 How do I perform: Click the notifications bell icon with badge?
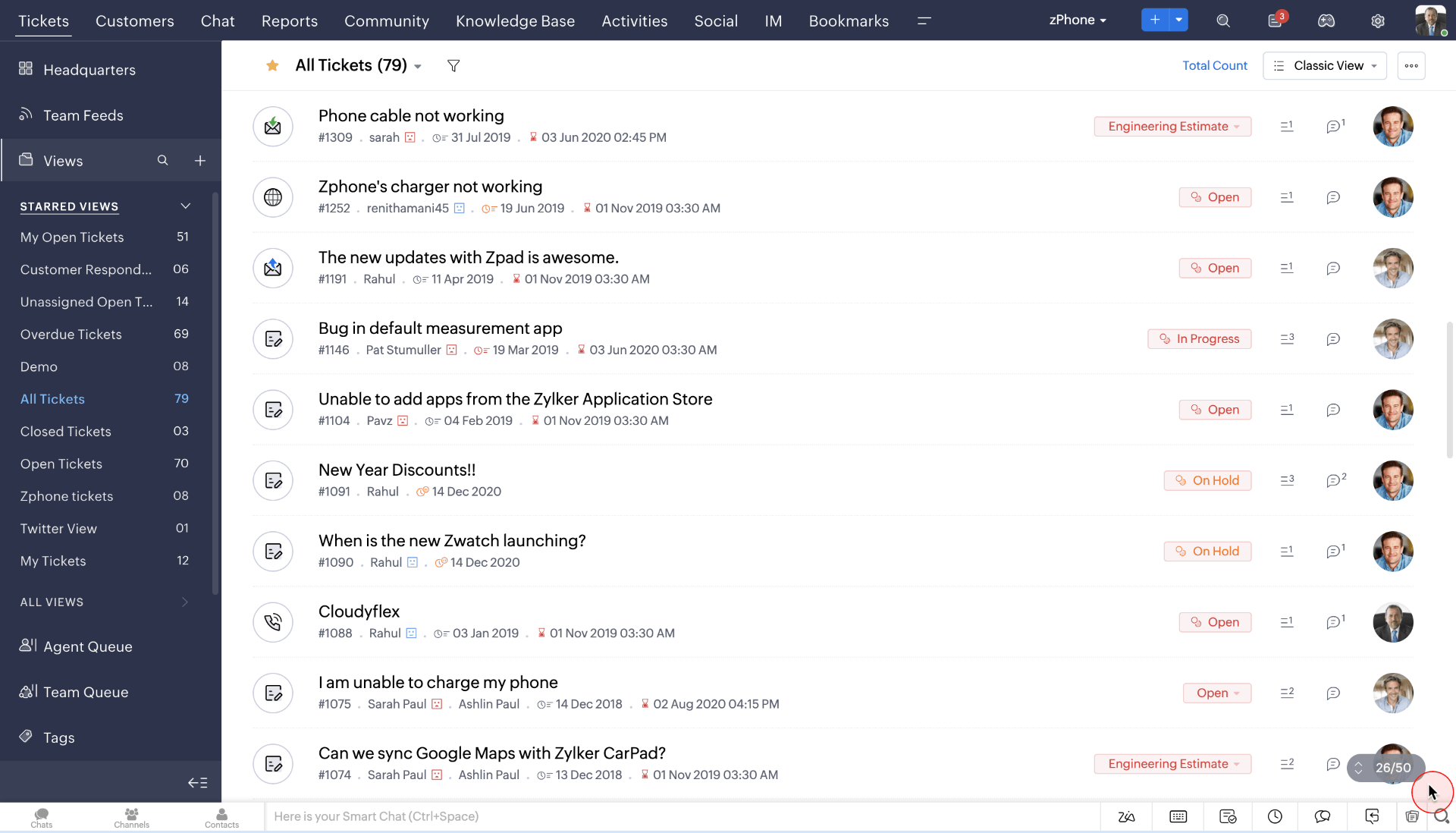[1275, 20]
